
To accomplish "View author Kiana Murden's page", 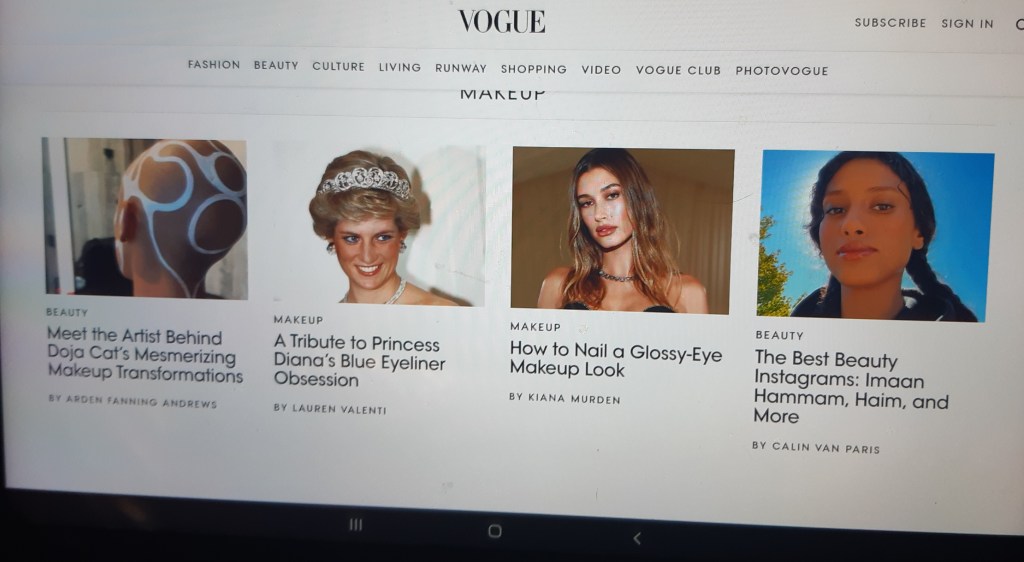I will coord(564,398).
